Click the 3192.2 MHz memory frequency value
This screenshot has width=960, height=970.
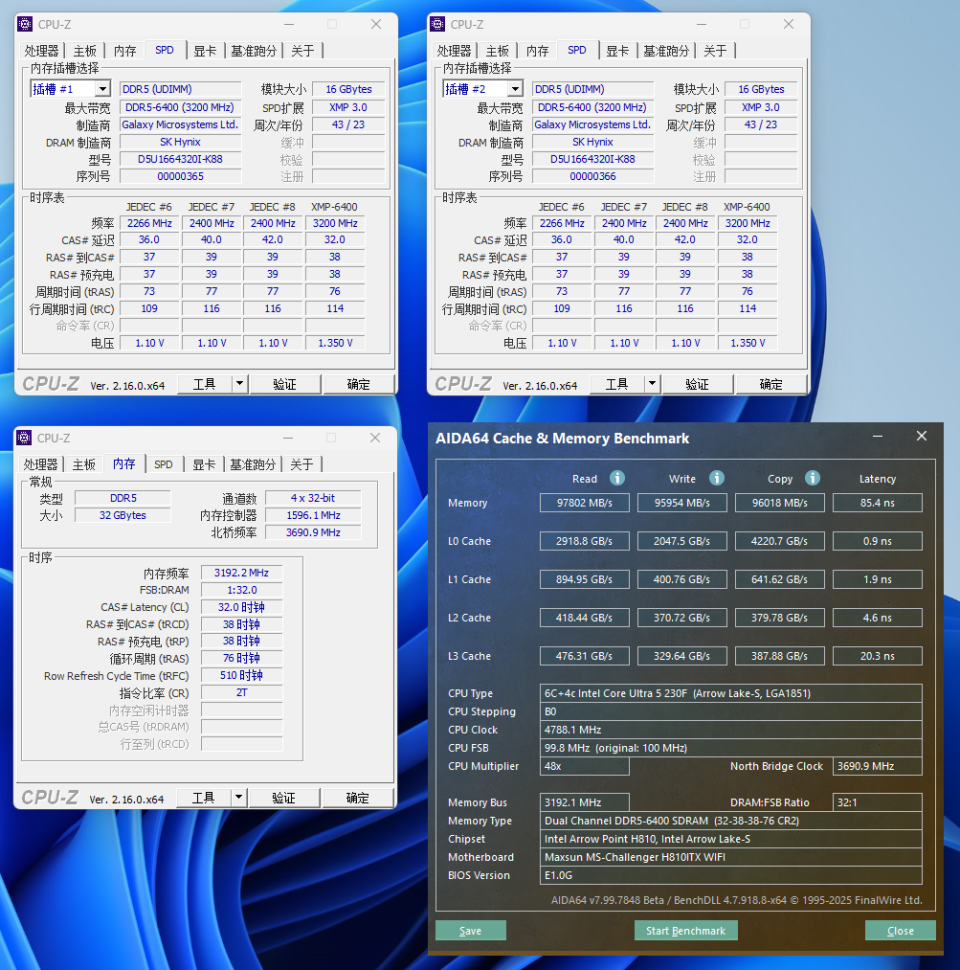(x=242, y=573)
